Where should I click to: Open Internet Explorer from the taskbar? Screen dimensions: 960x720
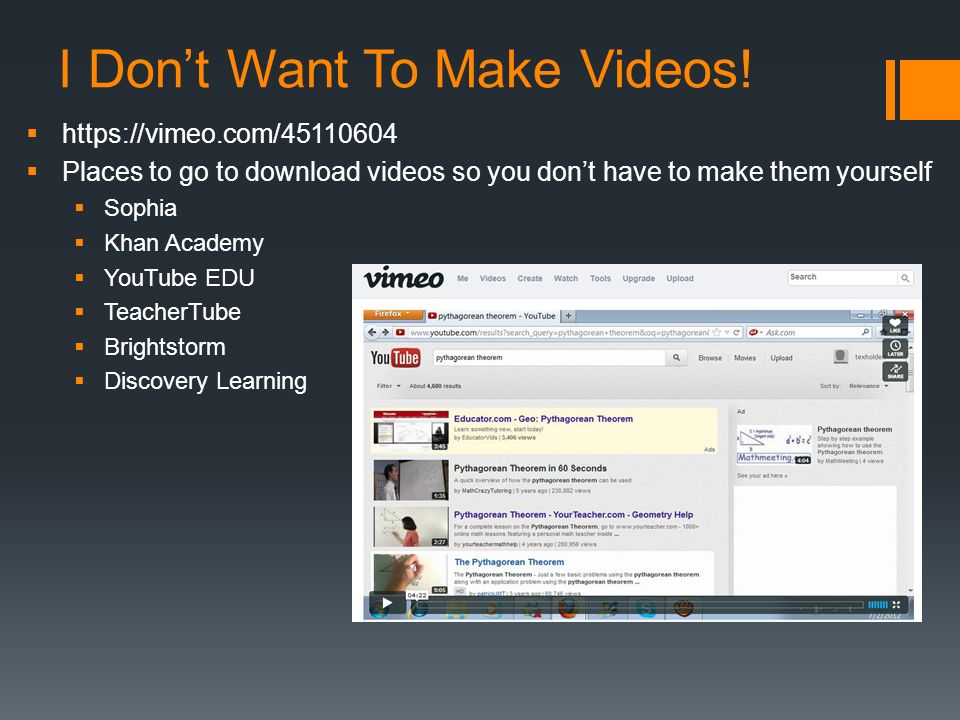coord(419,609)
